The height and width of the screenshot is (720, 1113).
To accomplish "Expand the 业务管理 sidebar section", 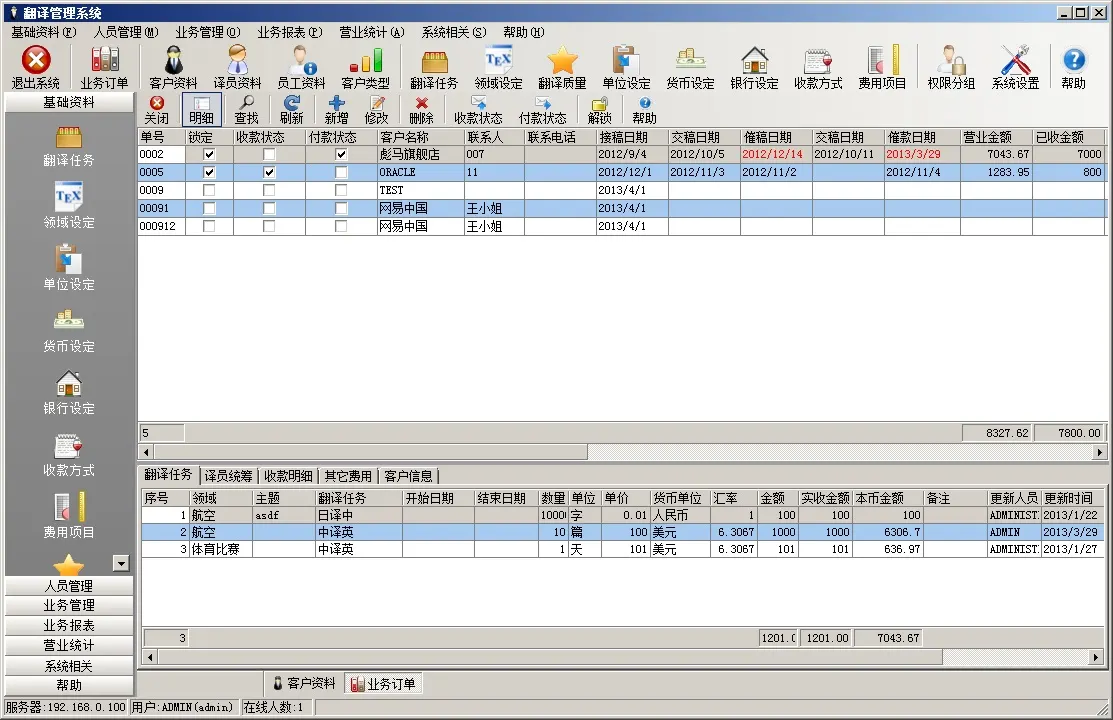I will click(x=69, y=606).
